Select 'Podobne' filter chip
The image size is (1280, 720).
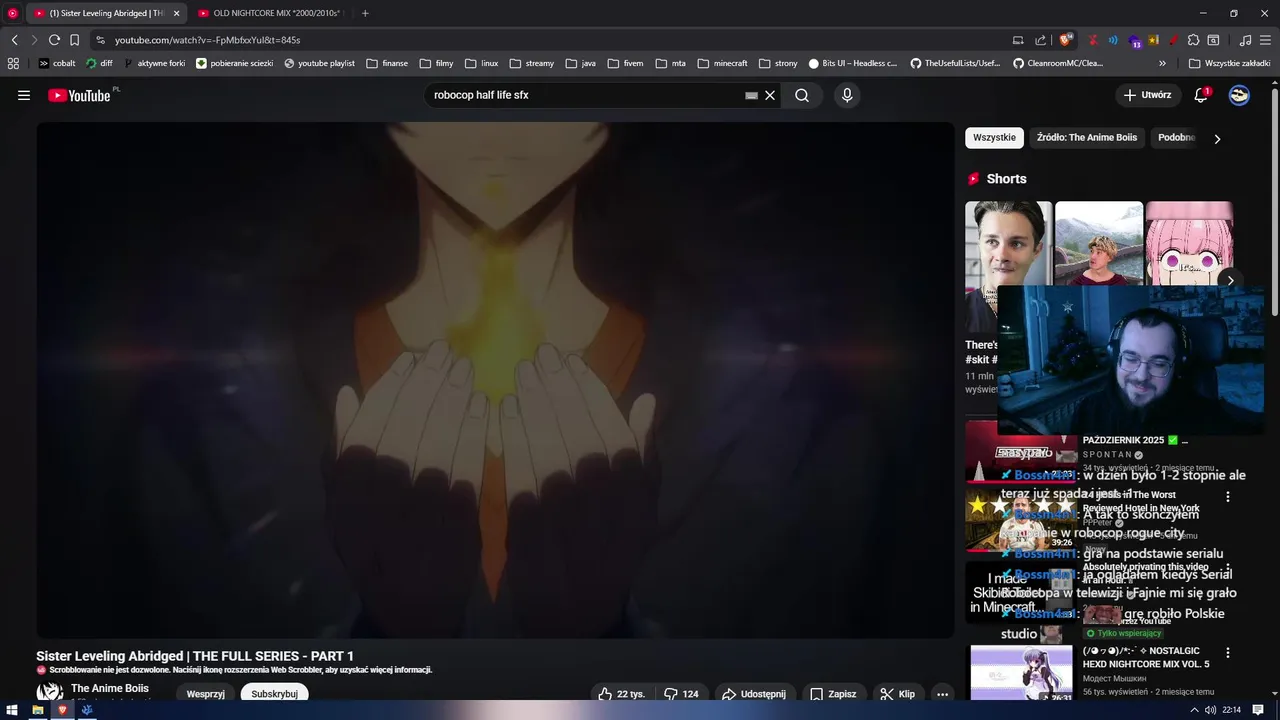1176,138
